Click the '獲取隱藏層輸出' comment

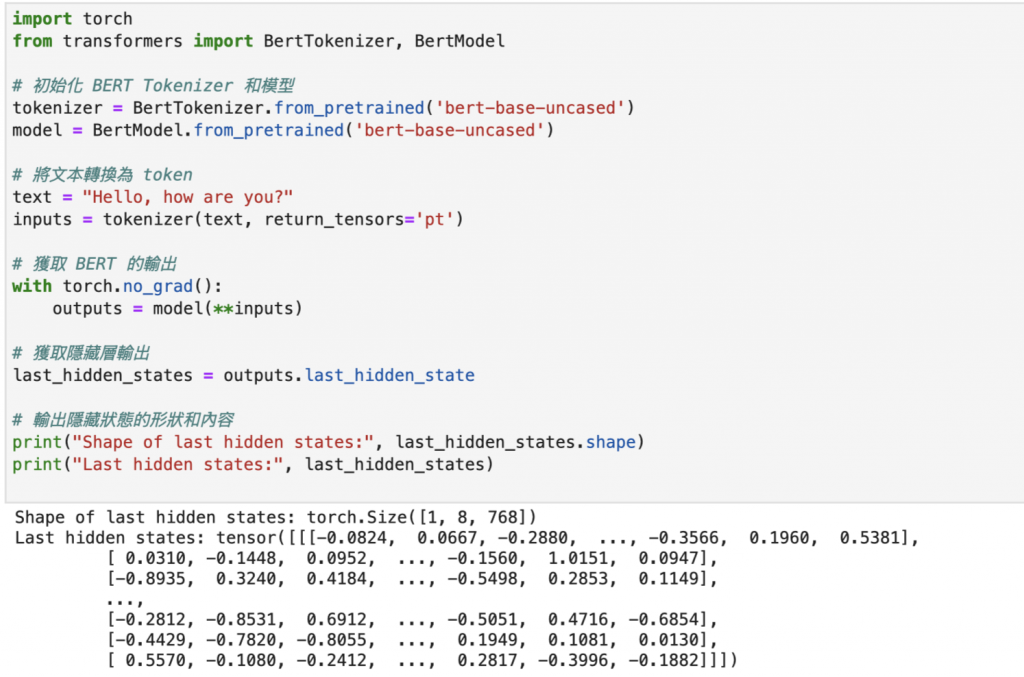pyautogui.click(x=82, y=353)
